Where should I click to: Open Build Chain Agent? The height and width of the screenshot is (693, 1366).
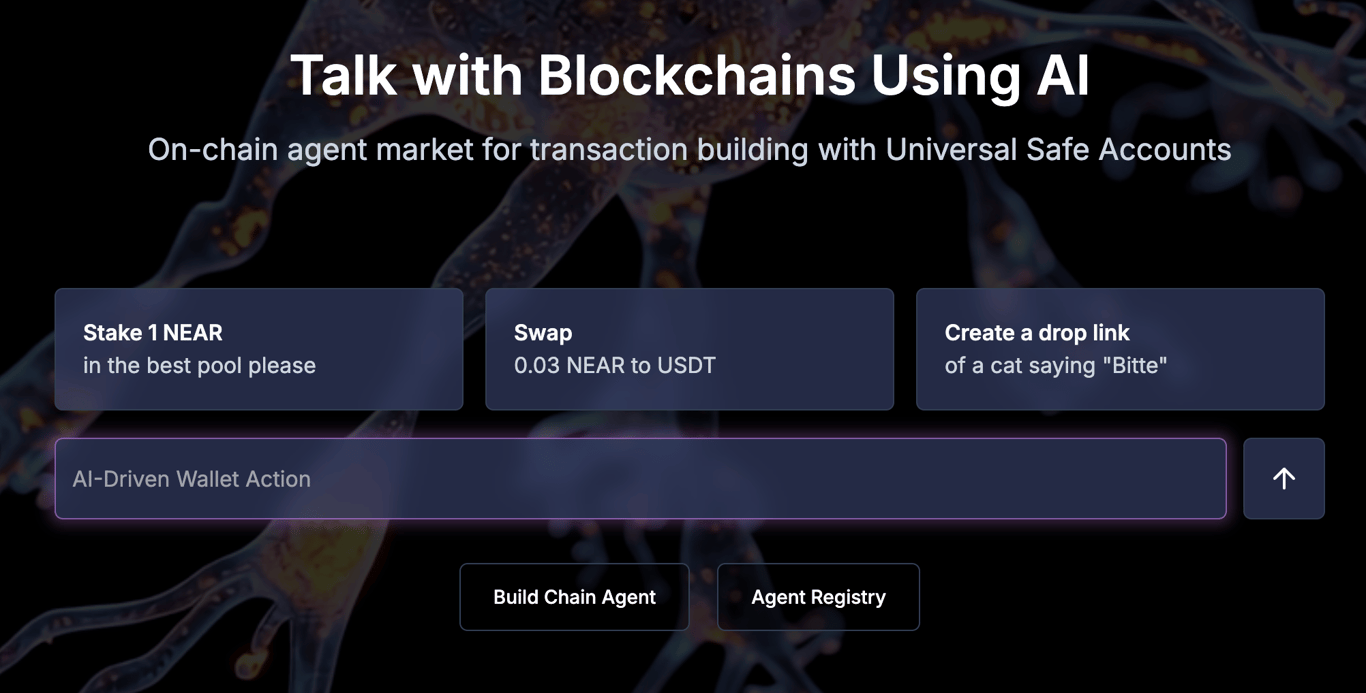[574, 597]
